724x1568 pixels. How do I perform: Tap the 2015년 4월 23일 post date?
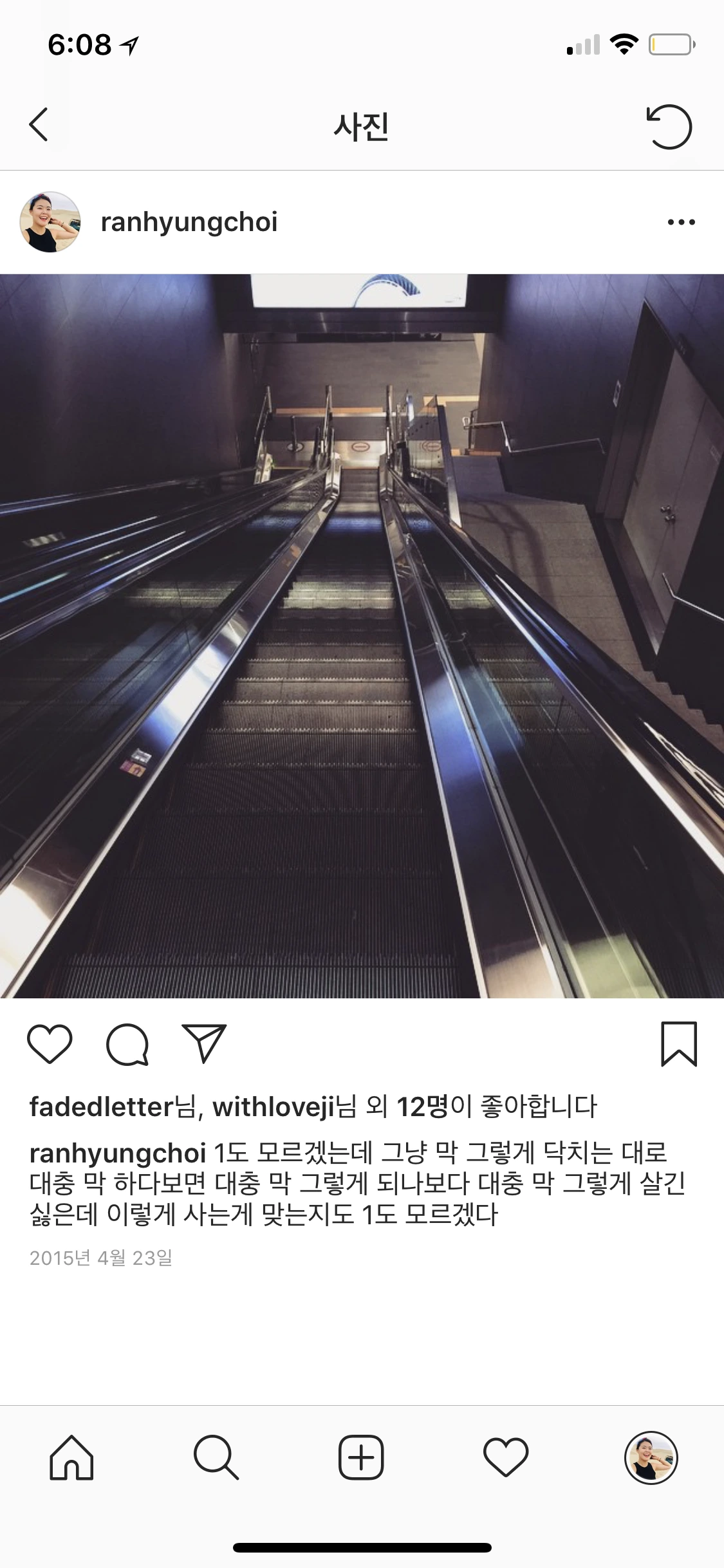click(x=101, y=1257)
